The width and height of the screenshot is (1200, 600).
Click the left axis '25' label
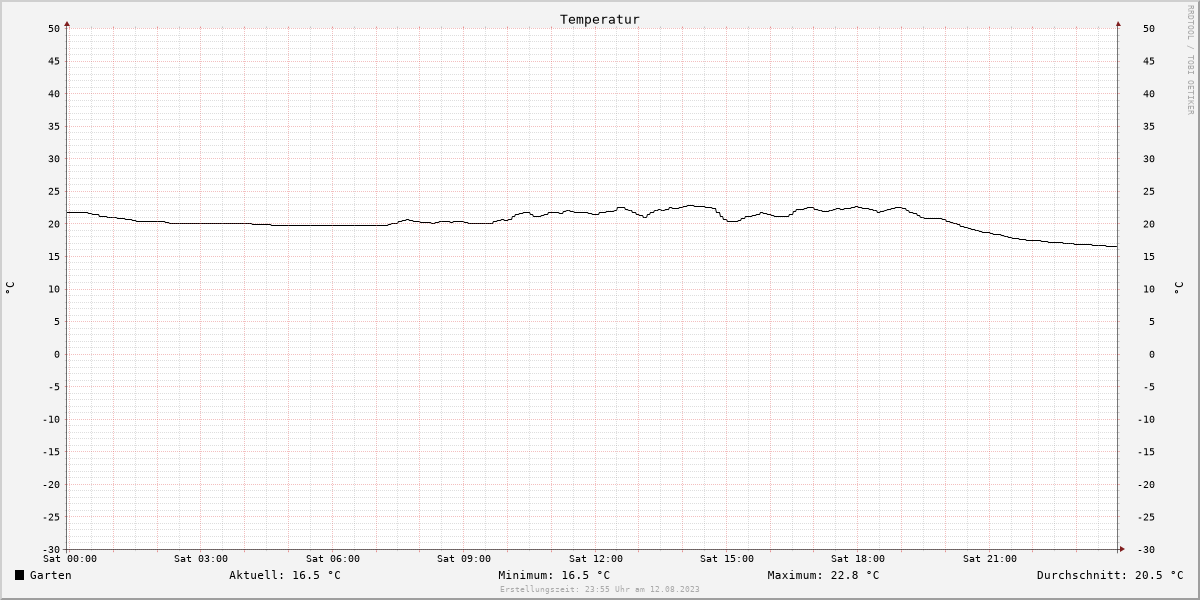pos(54,192)
